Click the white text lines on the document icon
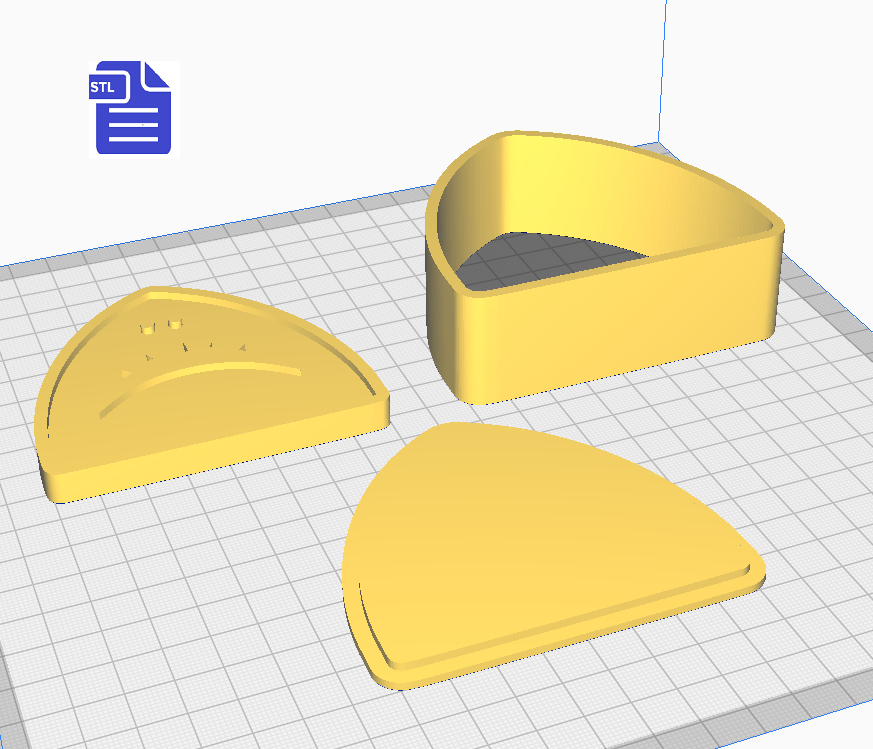Image resolution: width=873 pixels, height=749 pixels. [134, 126]
